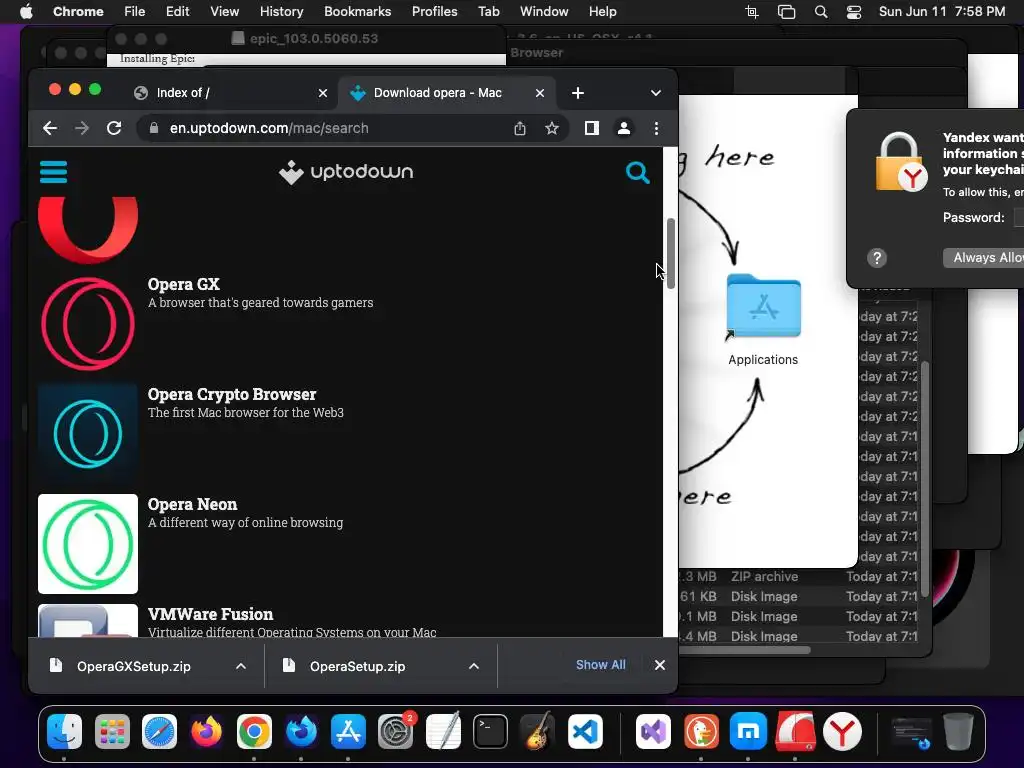The width and height of the screenshot is (1024, 768).
Task: Click the Uptodown logo
Action: pos(346,172)
